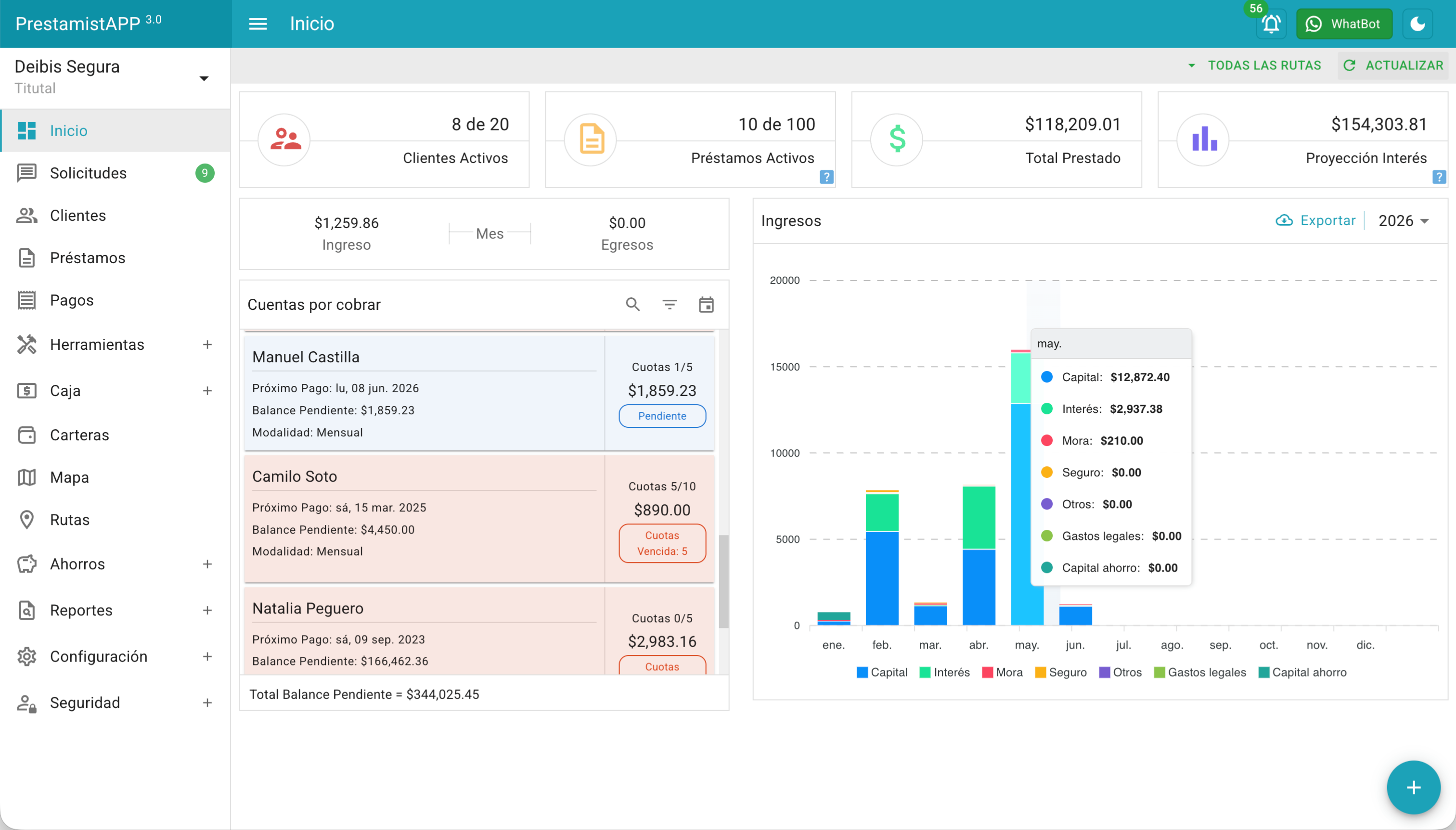The image size is (1456, 830).
Task: Click Total Balance Pendiente = $344,025.45
Action: 364,694
